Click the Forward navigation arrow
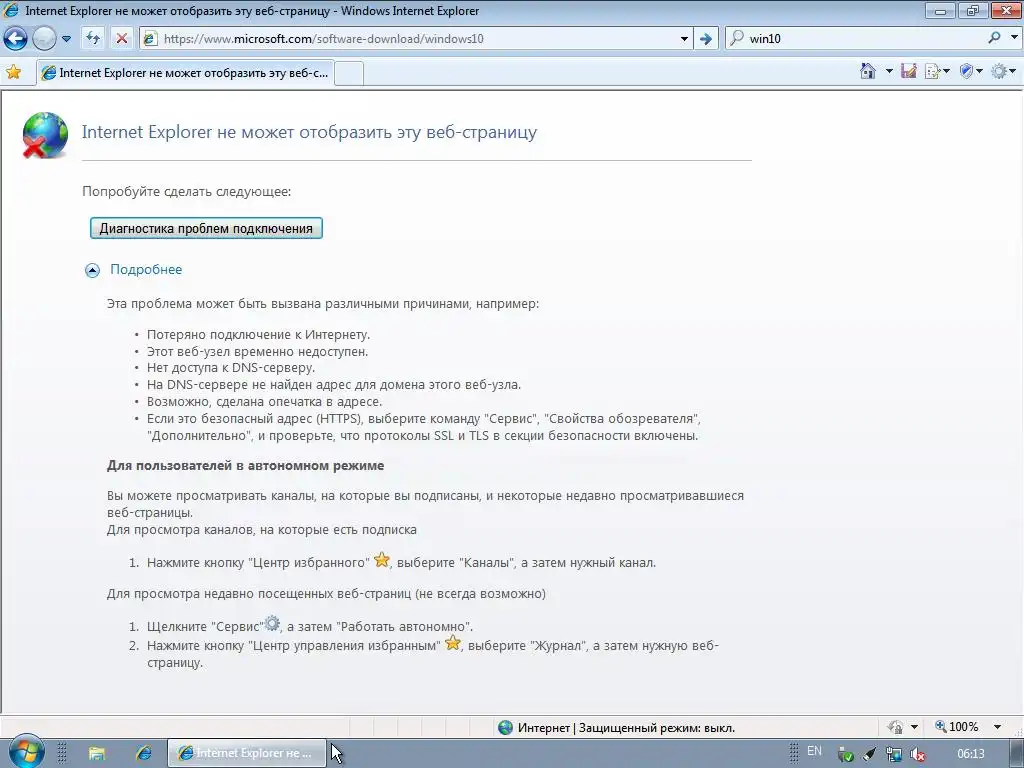1024x768 pixels. 44,39
